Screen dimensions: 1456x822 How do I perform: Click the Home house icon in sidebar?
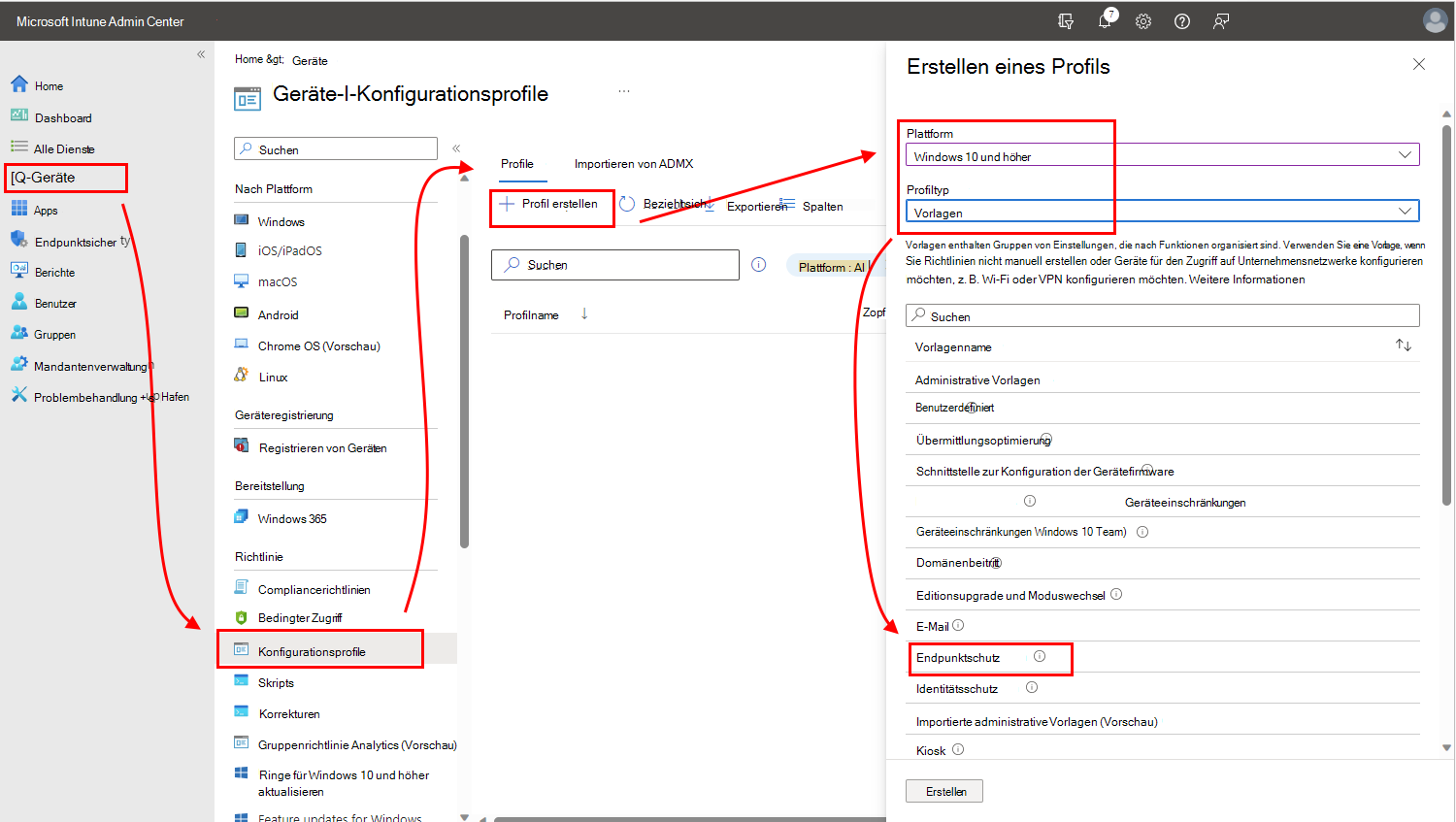[x=19, y=84]
